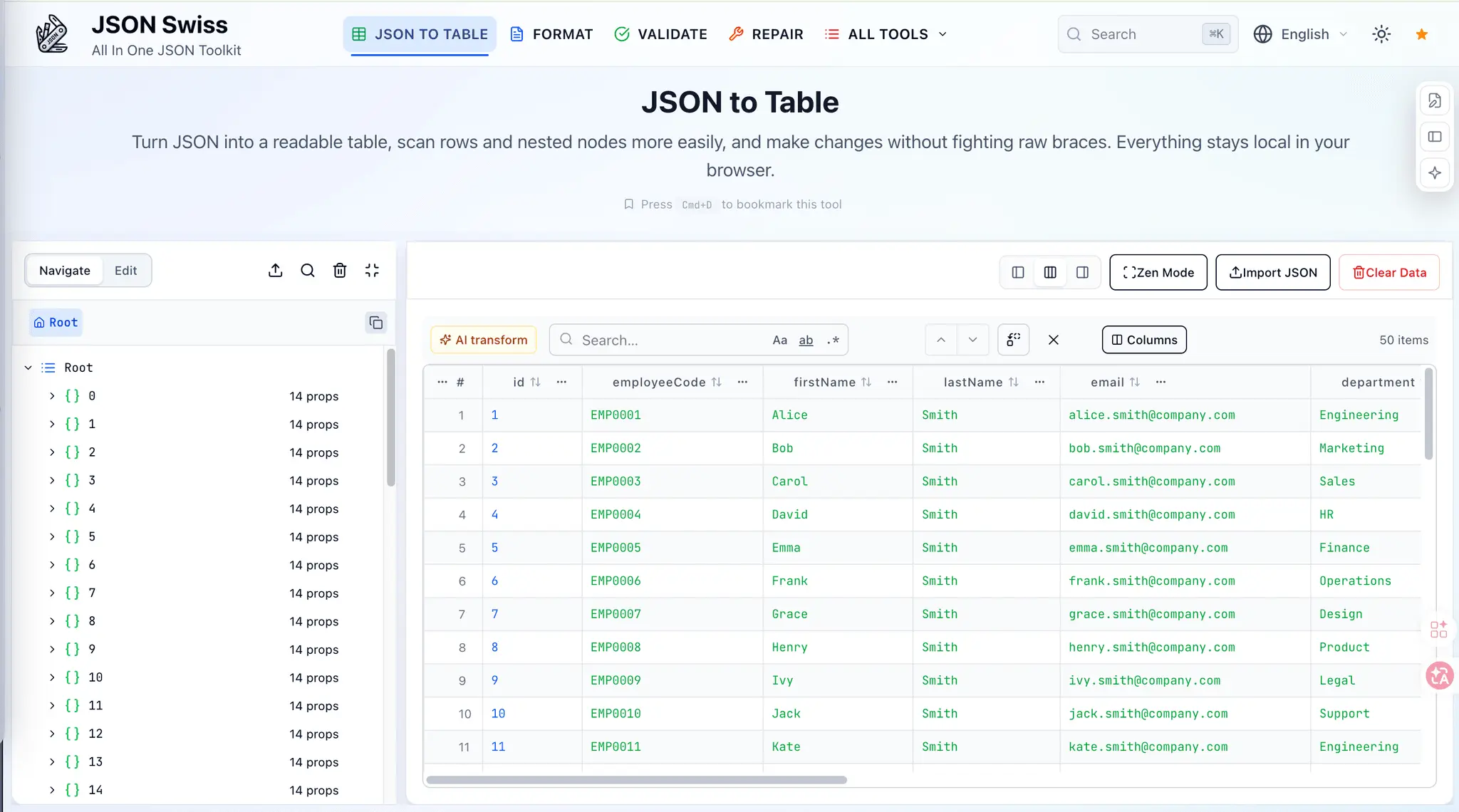Click the document edit icon in right sidebar
1459x812 pixels.
[1435, 100]
